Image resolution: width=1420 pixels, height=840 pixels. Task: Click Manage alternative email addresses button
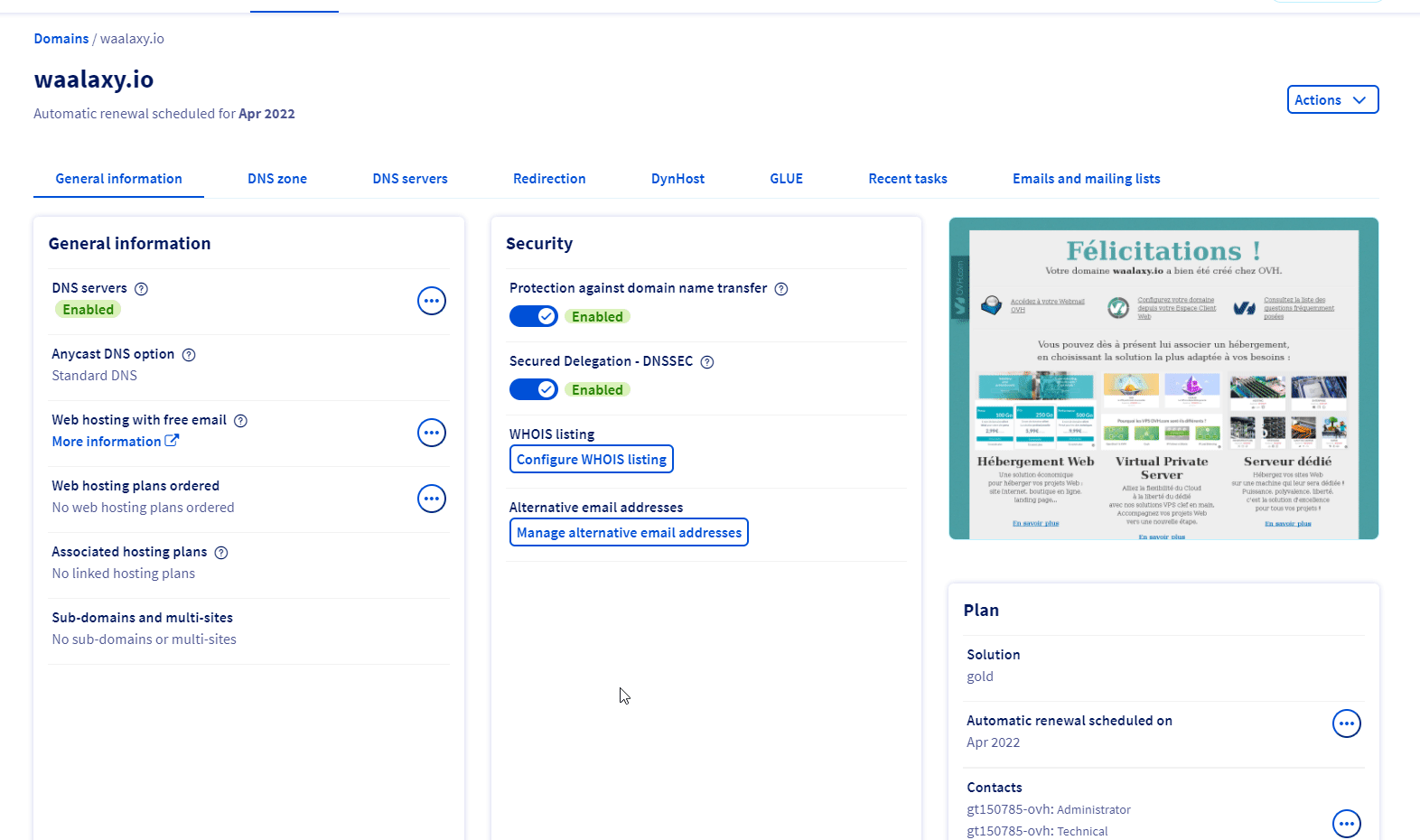[629, 532]
